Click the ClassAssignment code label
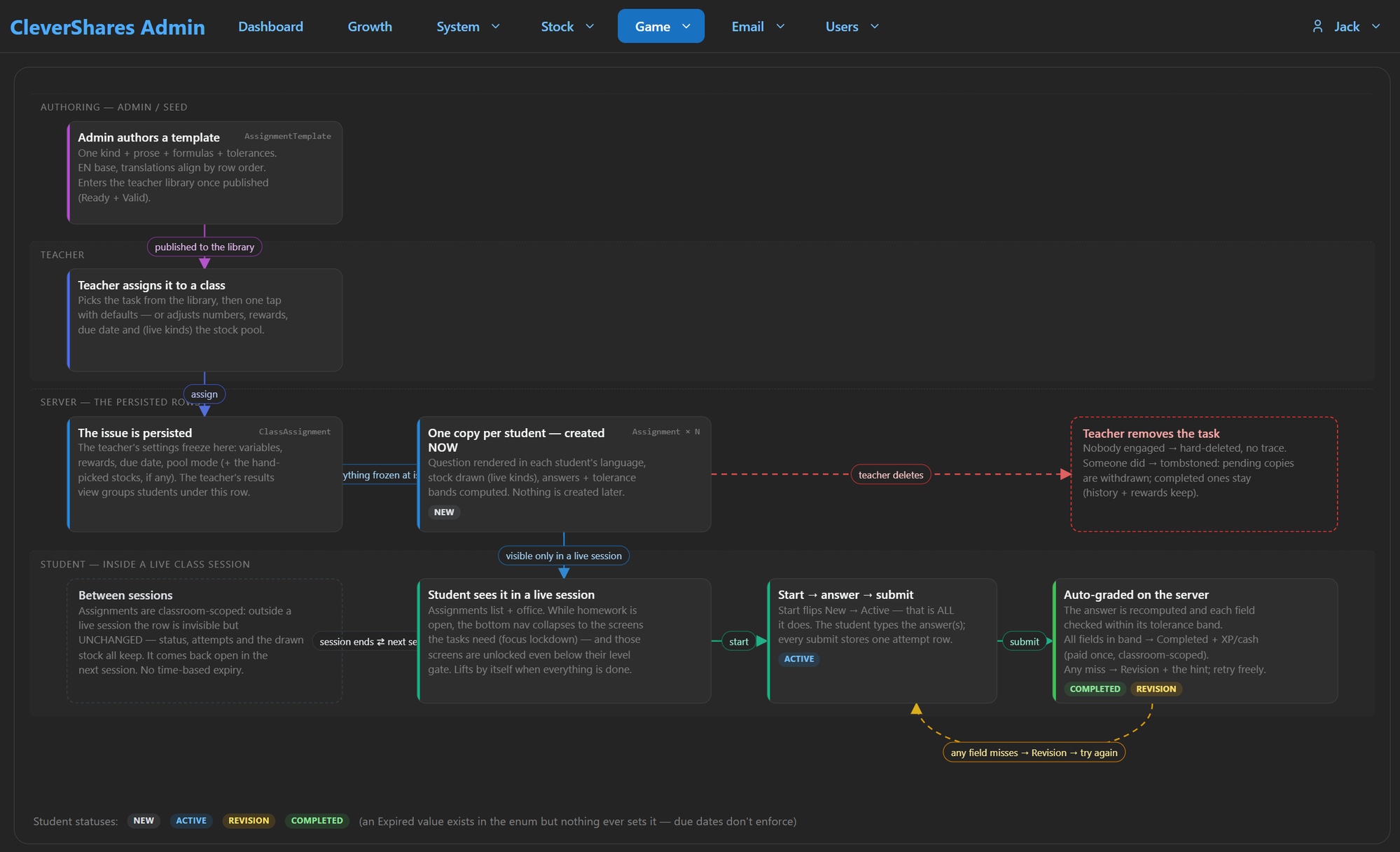 click(295, 432)
